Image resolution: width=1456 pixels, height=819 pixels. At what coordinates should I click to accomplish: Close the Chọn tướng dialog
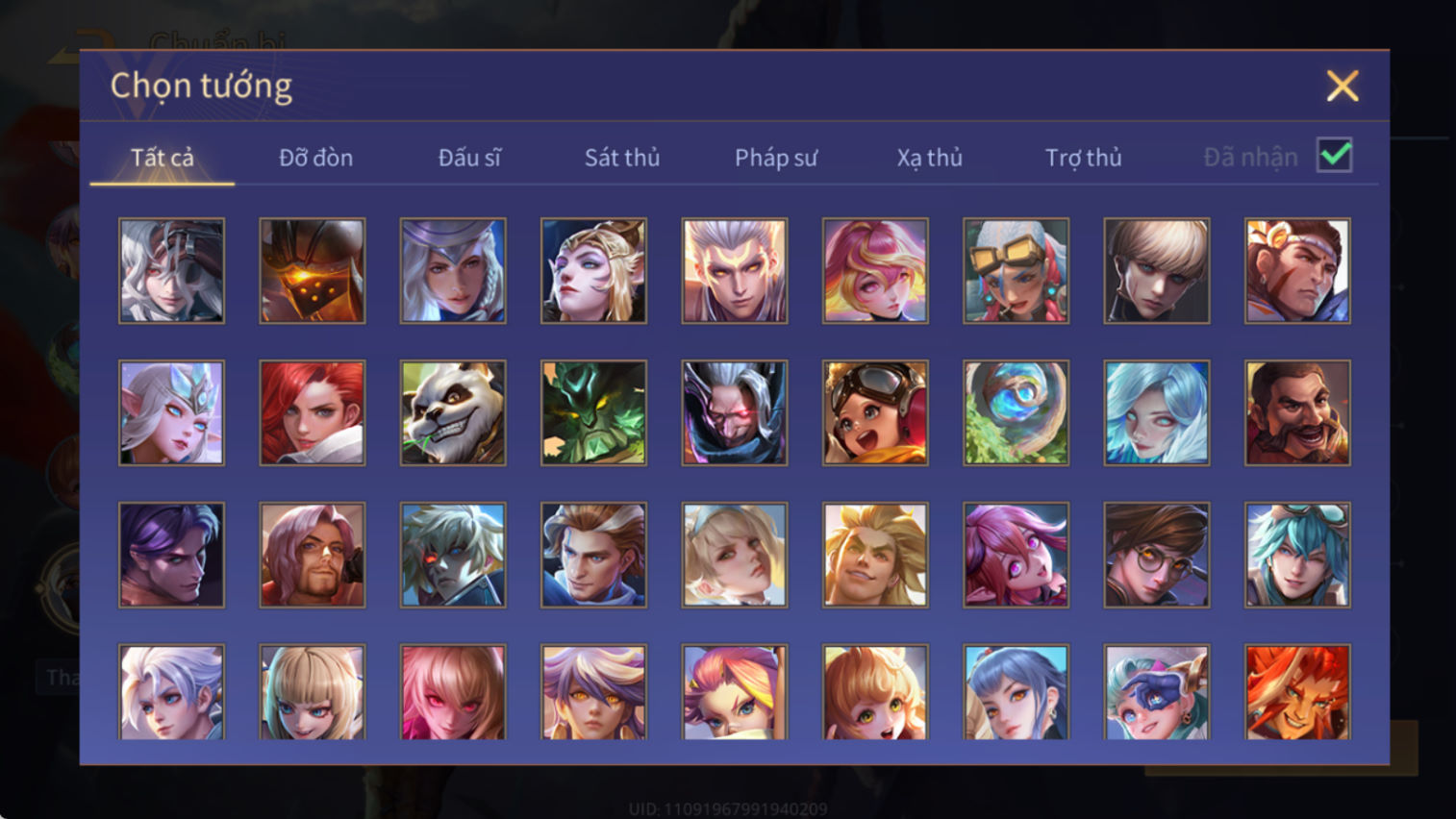pyautogui.click(x=1343, y=87)
